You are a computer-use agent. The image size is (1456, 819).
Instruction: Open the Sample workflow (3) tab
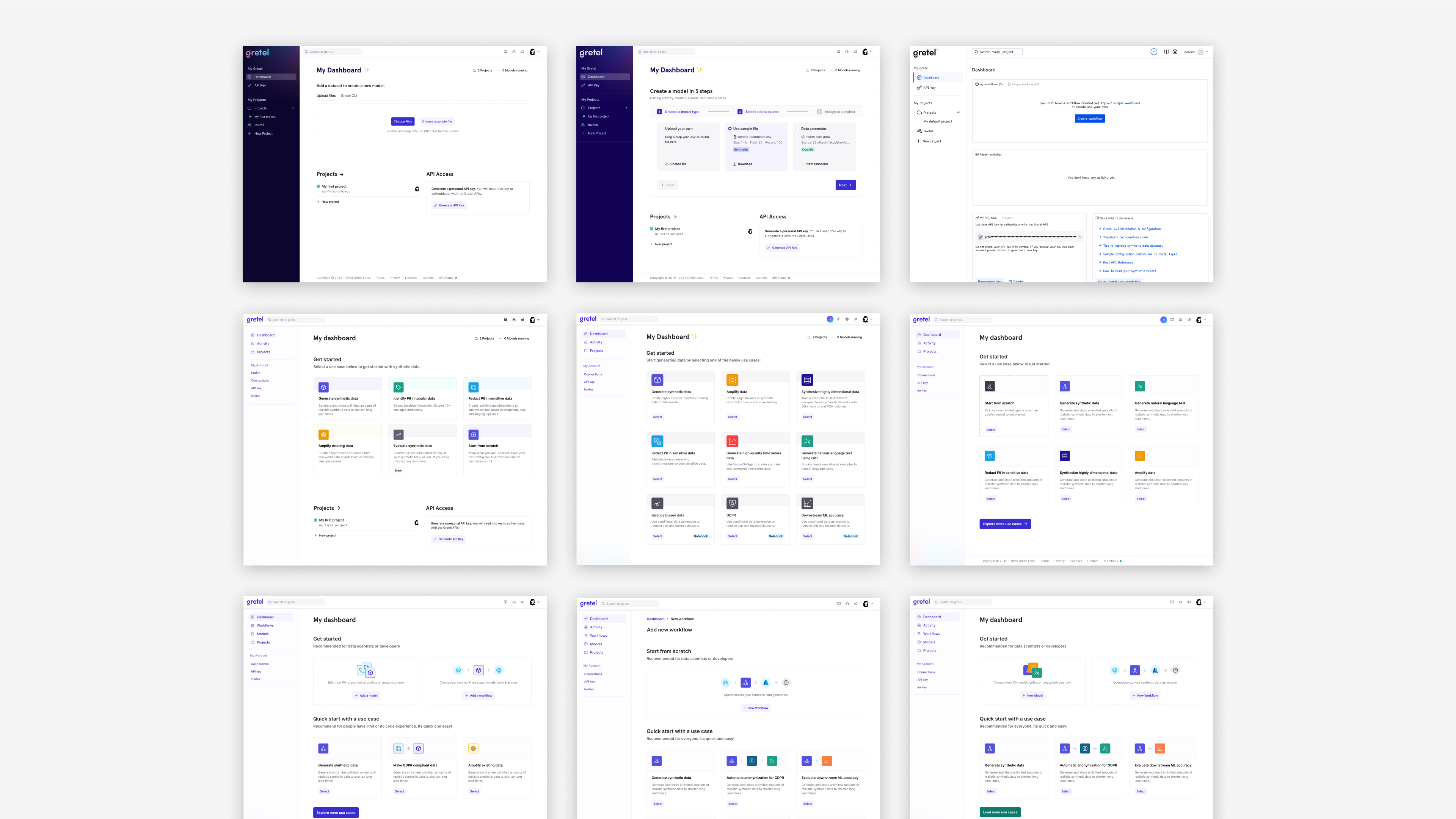1023,84
